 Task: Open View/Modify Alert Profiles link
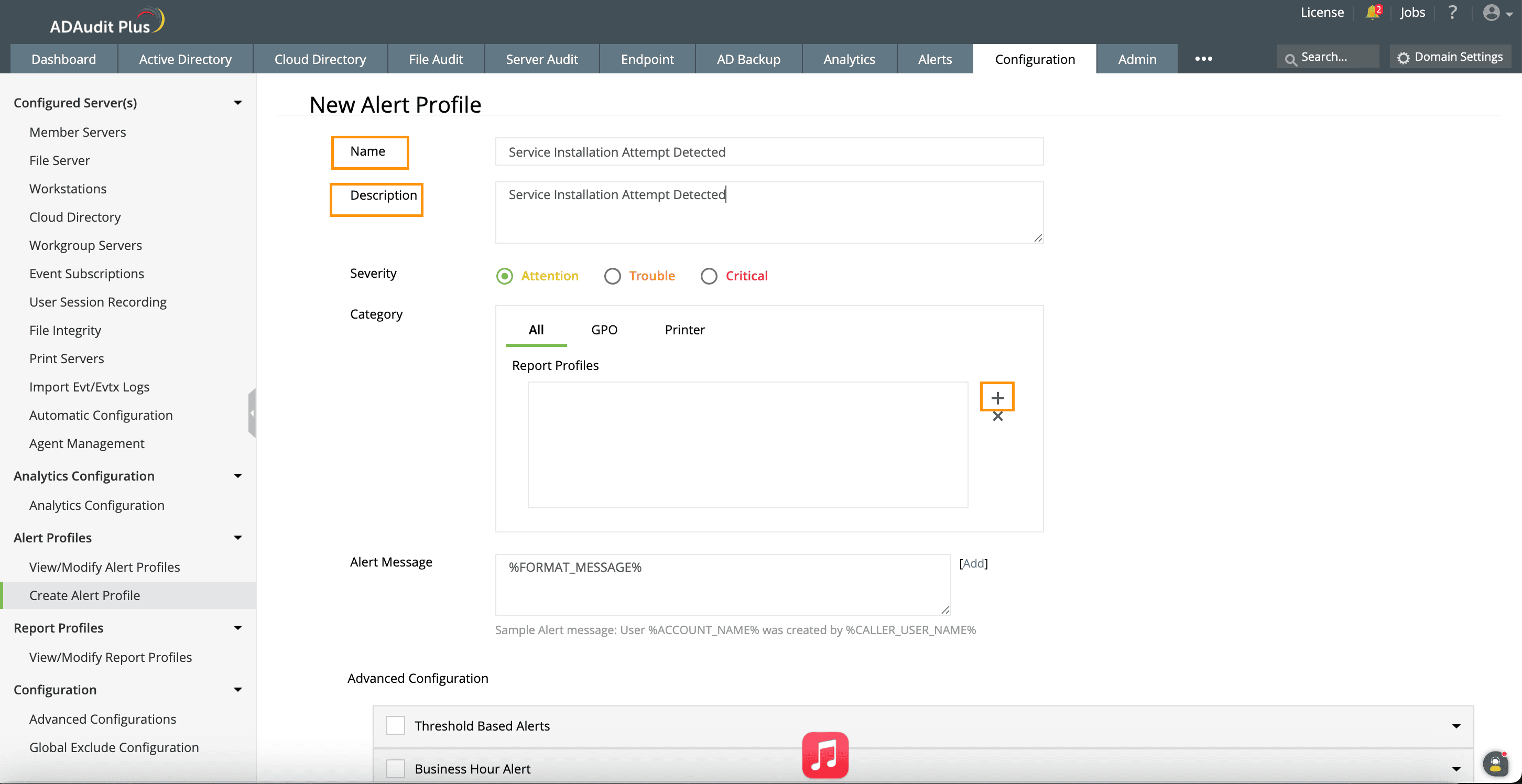point(105,567)
